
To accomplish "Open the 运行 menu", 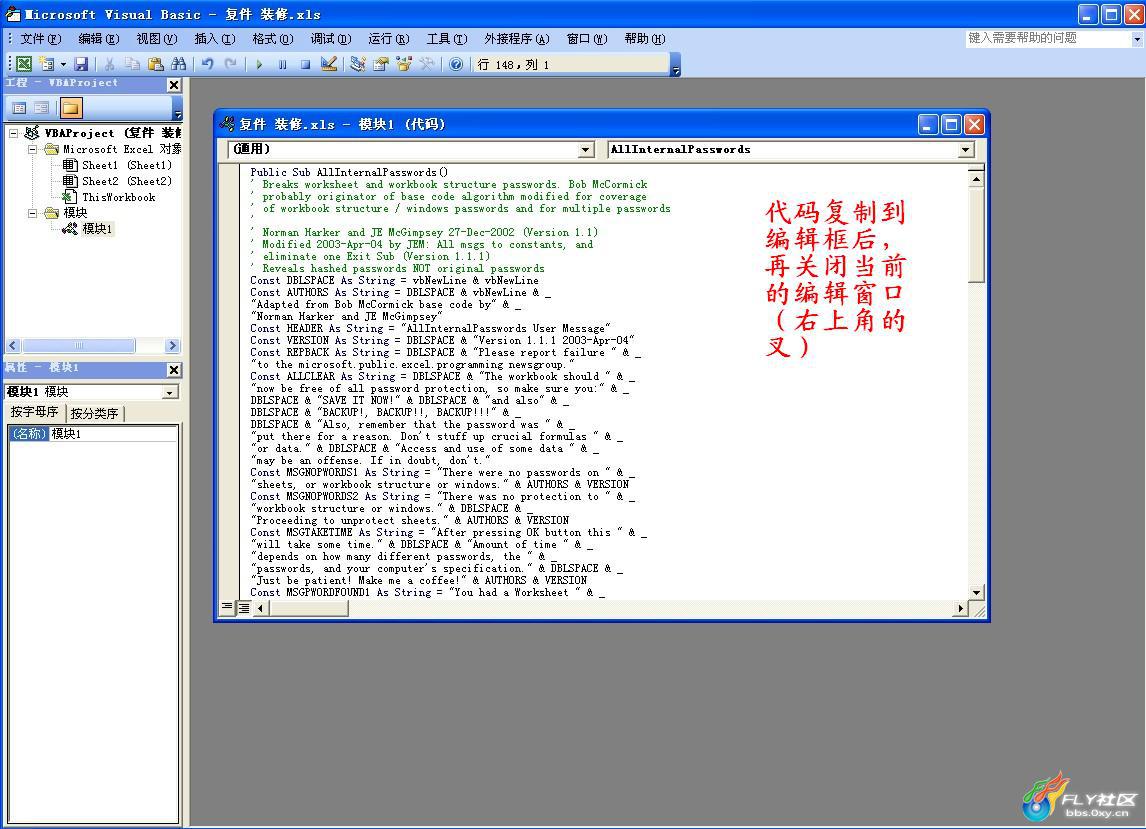I will 389,39.
